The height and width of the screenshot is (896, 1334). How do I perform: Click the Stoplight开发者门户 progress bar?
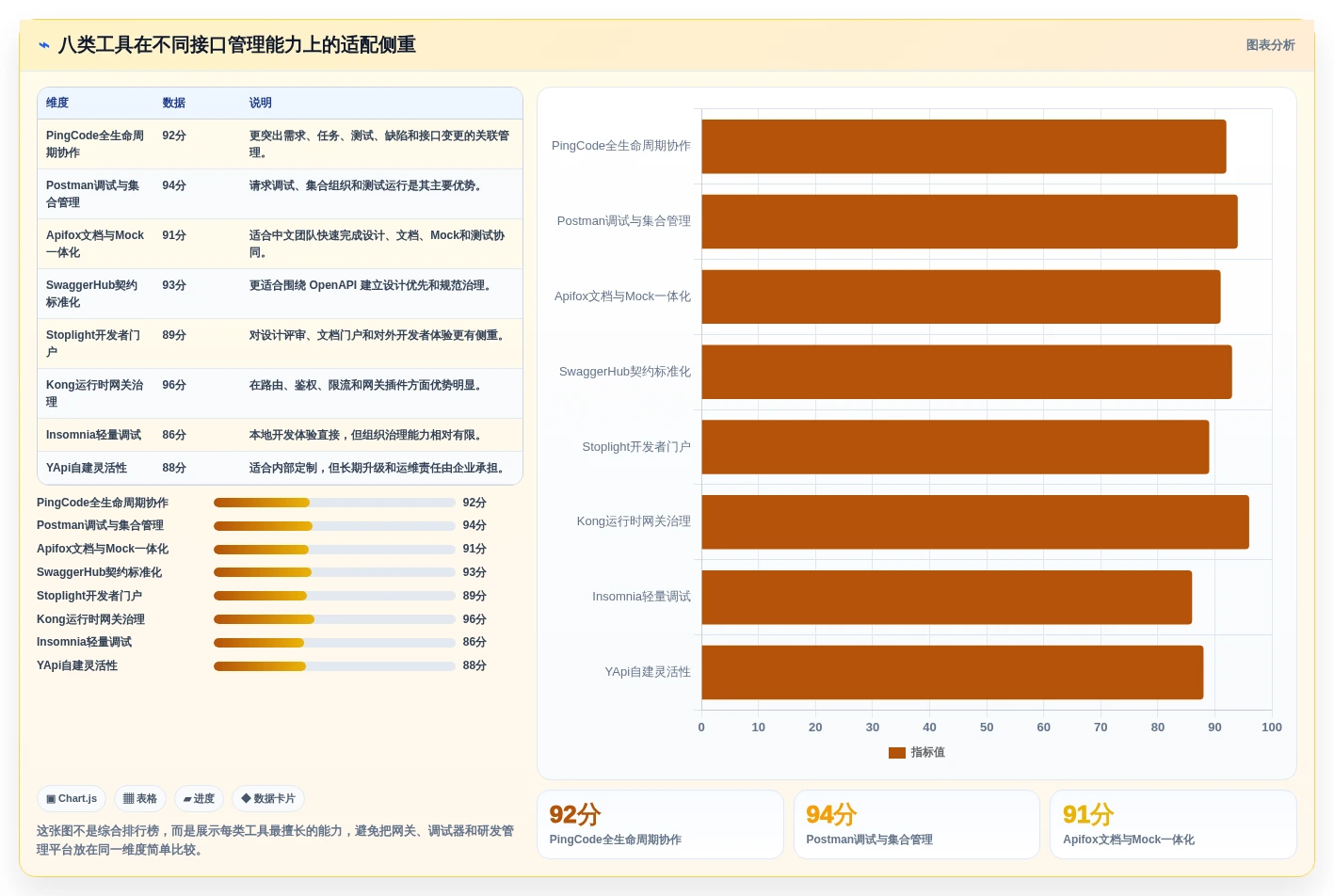pos(334,596)
